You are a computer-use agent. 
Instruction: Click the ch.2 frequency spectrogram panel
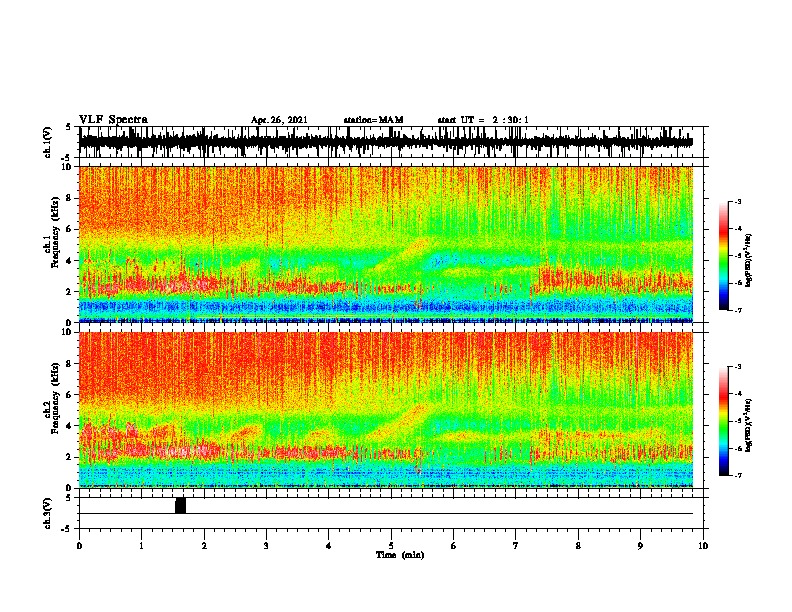(386, 410)
